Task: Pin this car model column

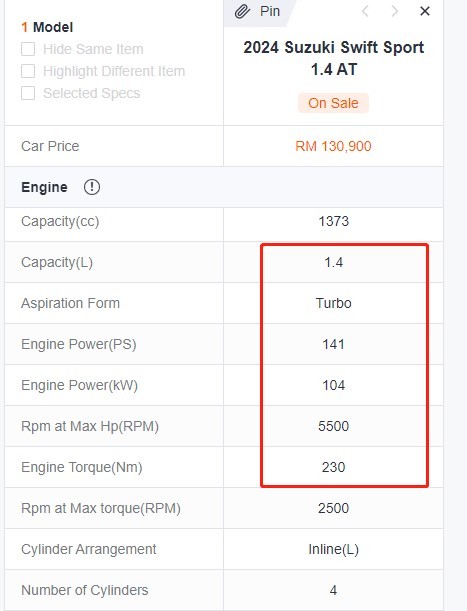Action: (257, 11)
